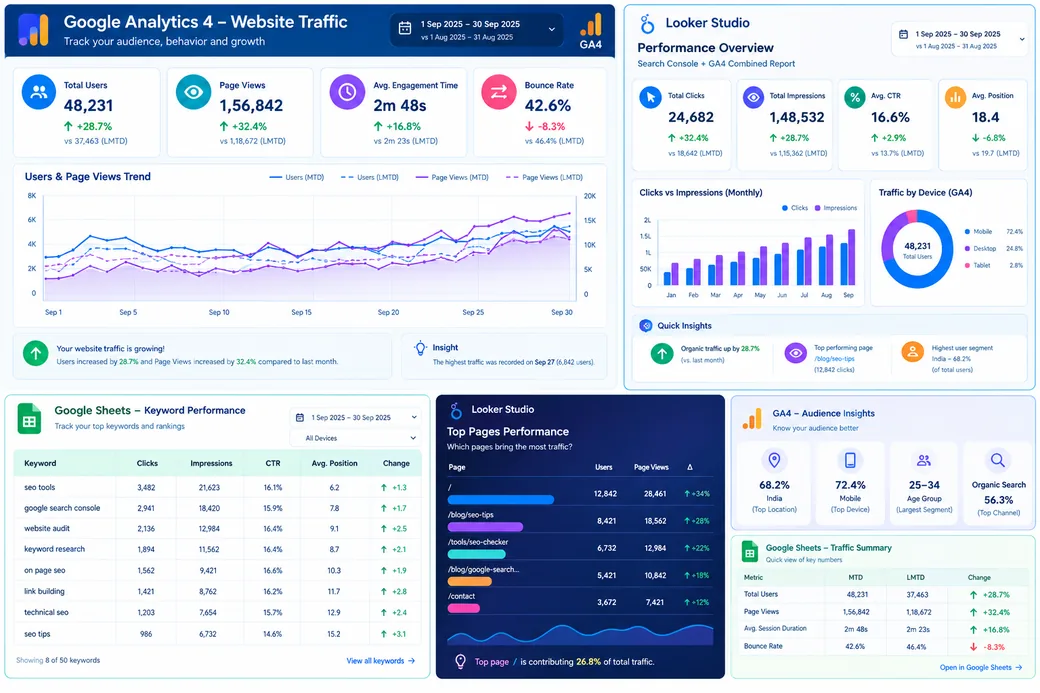Sort keyword table by Clicks column header

(x=147, y=464)
